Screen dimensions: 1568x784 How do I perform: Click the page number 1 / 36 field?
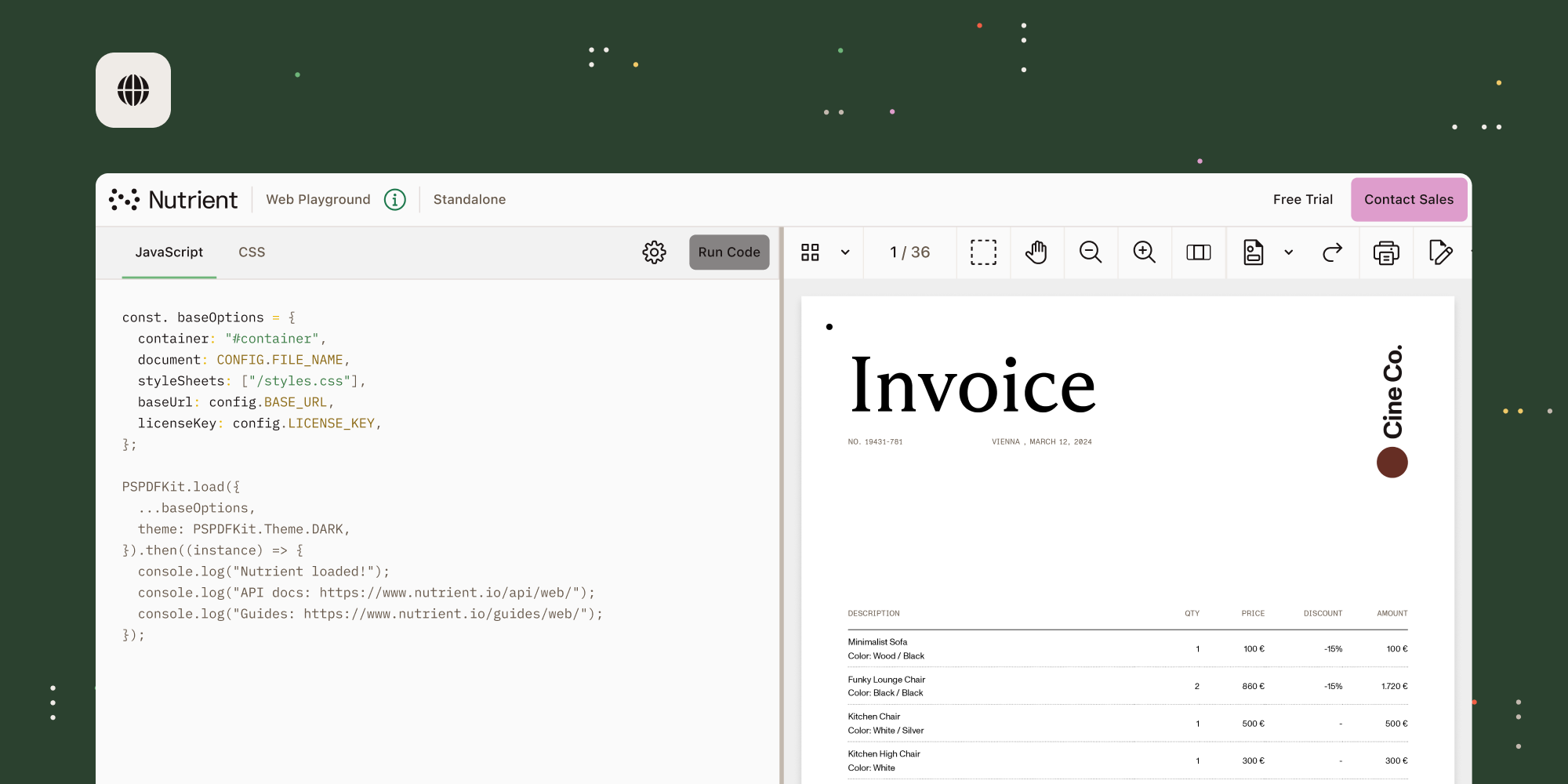pos(909,252)
